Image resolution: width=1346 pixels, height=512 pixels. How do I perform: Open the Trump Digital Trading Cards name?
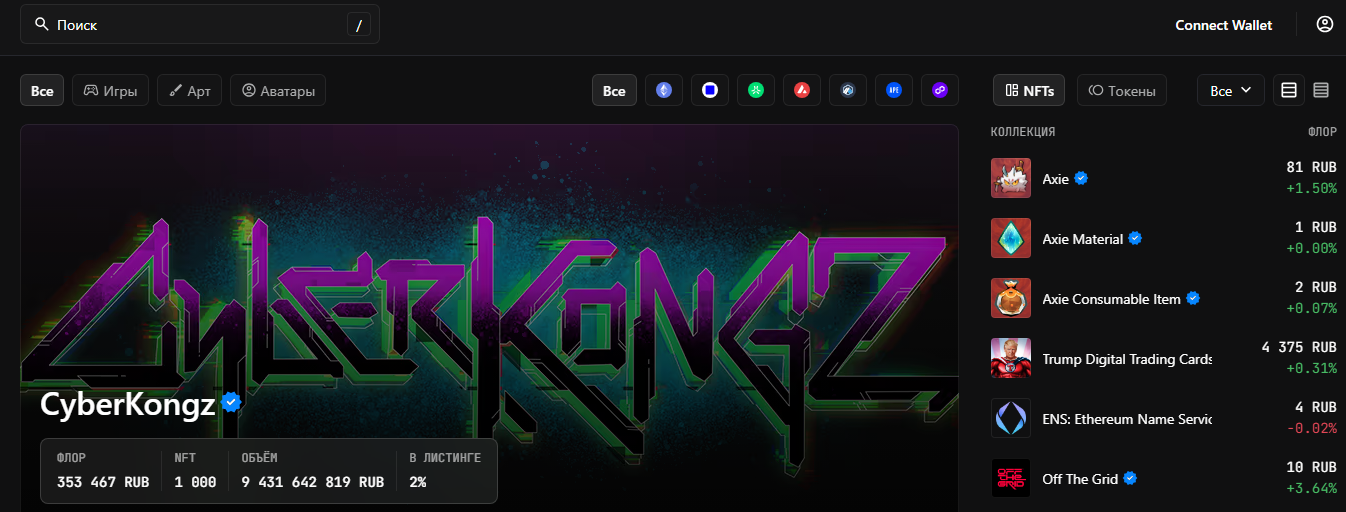pyautogui.click(x=1127, y=359)
